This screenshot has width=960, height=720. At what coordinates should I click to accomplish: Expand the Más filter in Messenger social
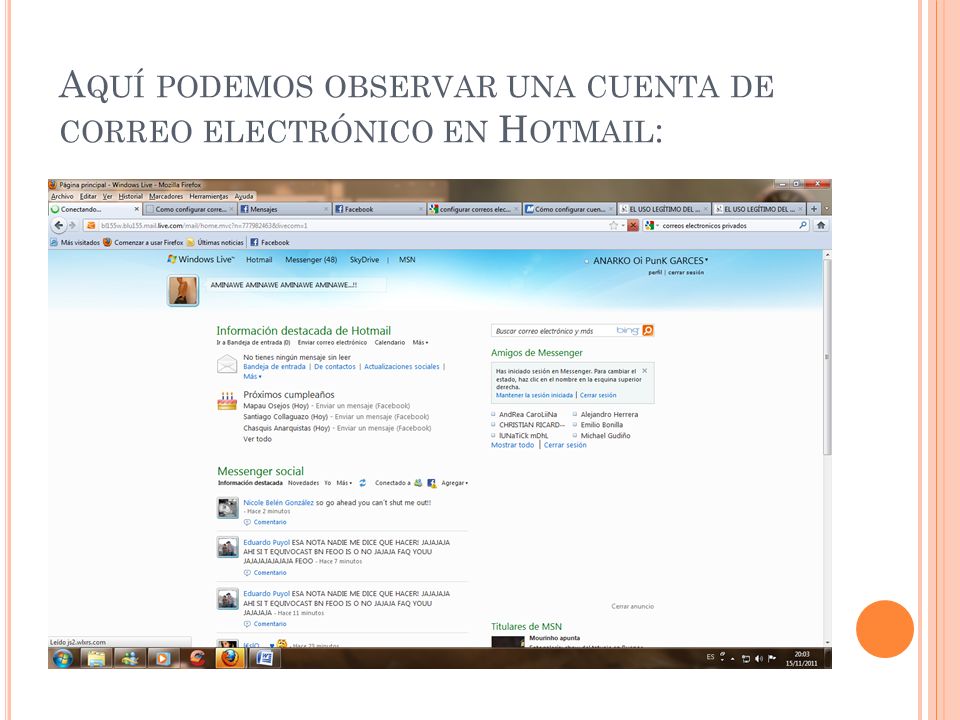tap(344, 483)
